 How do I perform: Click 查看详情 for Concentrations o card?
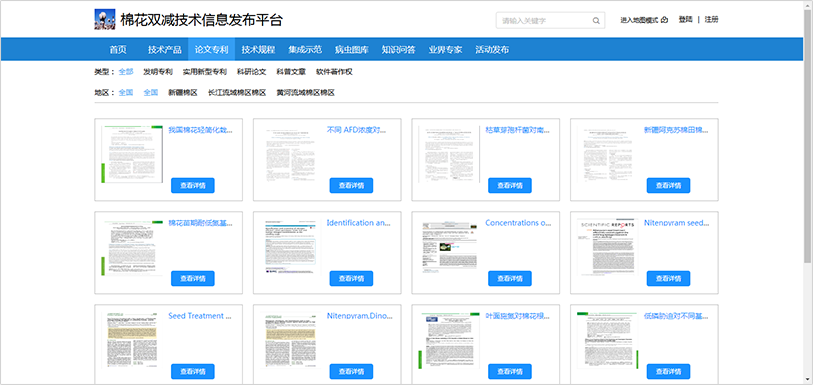pyautogui.click(x=510, y=278)
